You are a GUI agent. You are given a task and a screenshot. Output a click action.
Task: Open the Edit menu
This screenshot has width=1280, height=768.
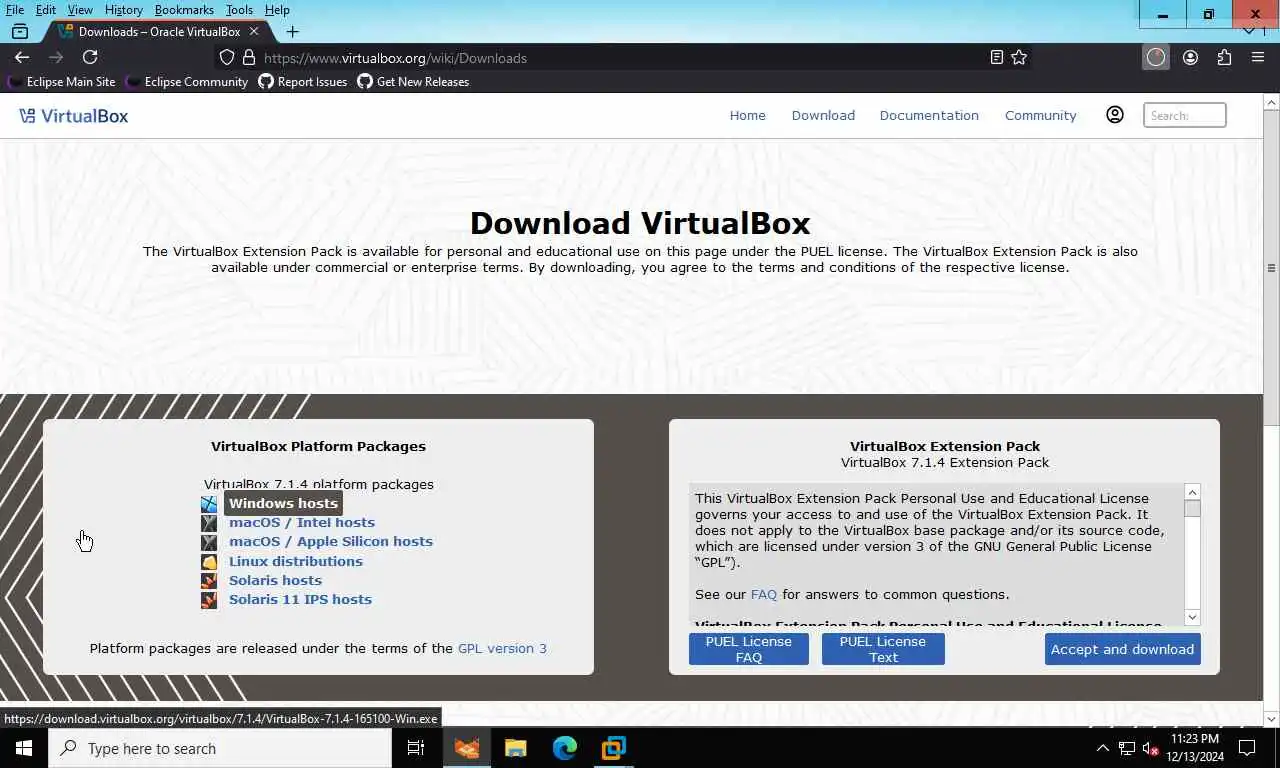[x=46, y=10]
